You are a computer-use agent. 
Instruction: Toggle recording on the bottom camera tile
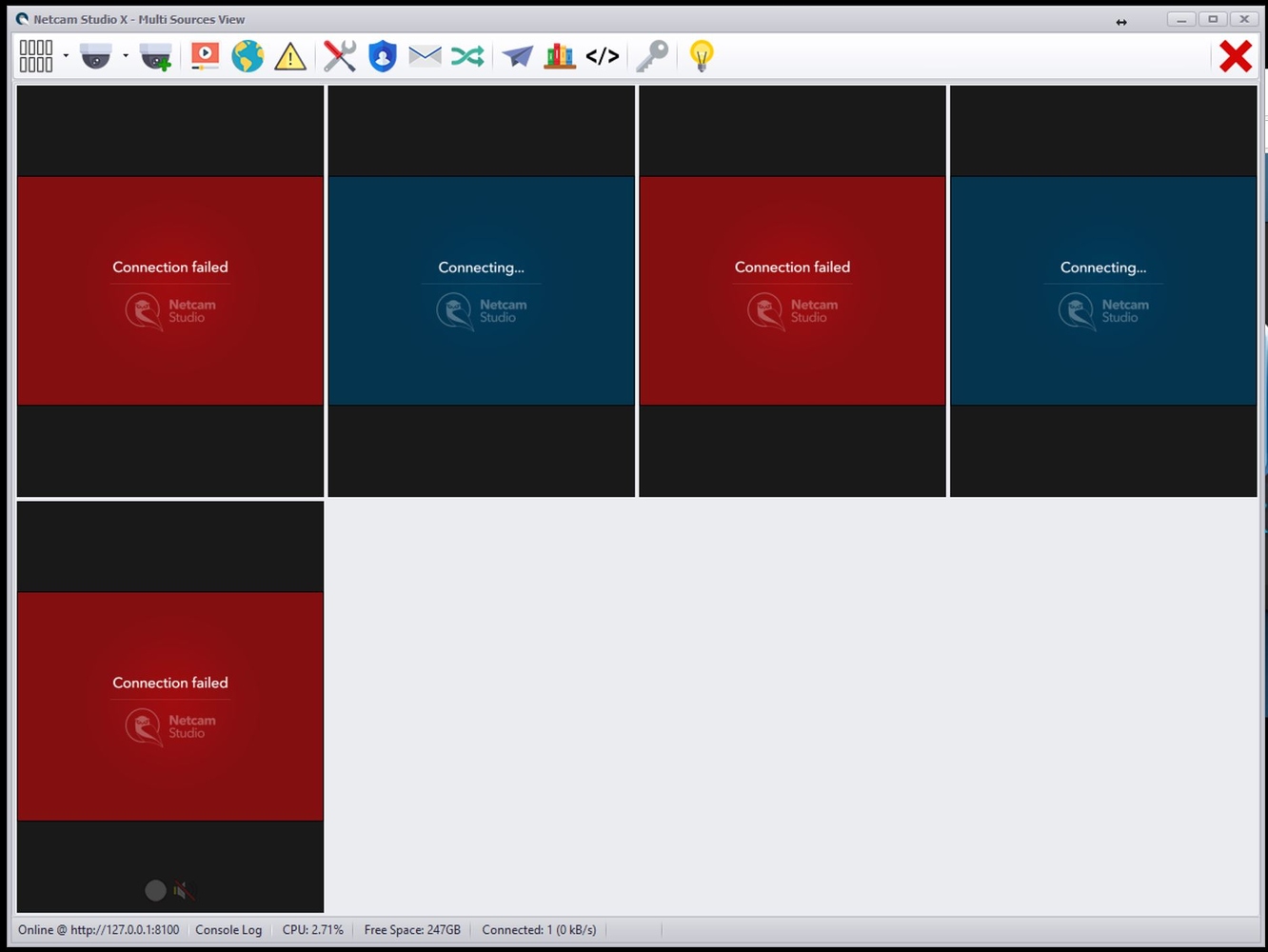tap(155, 890)
